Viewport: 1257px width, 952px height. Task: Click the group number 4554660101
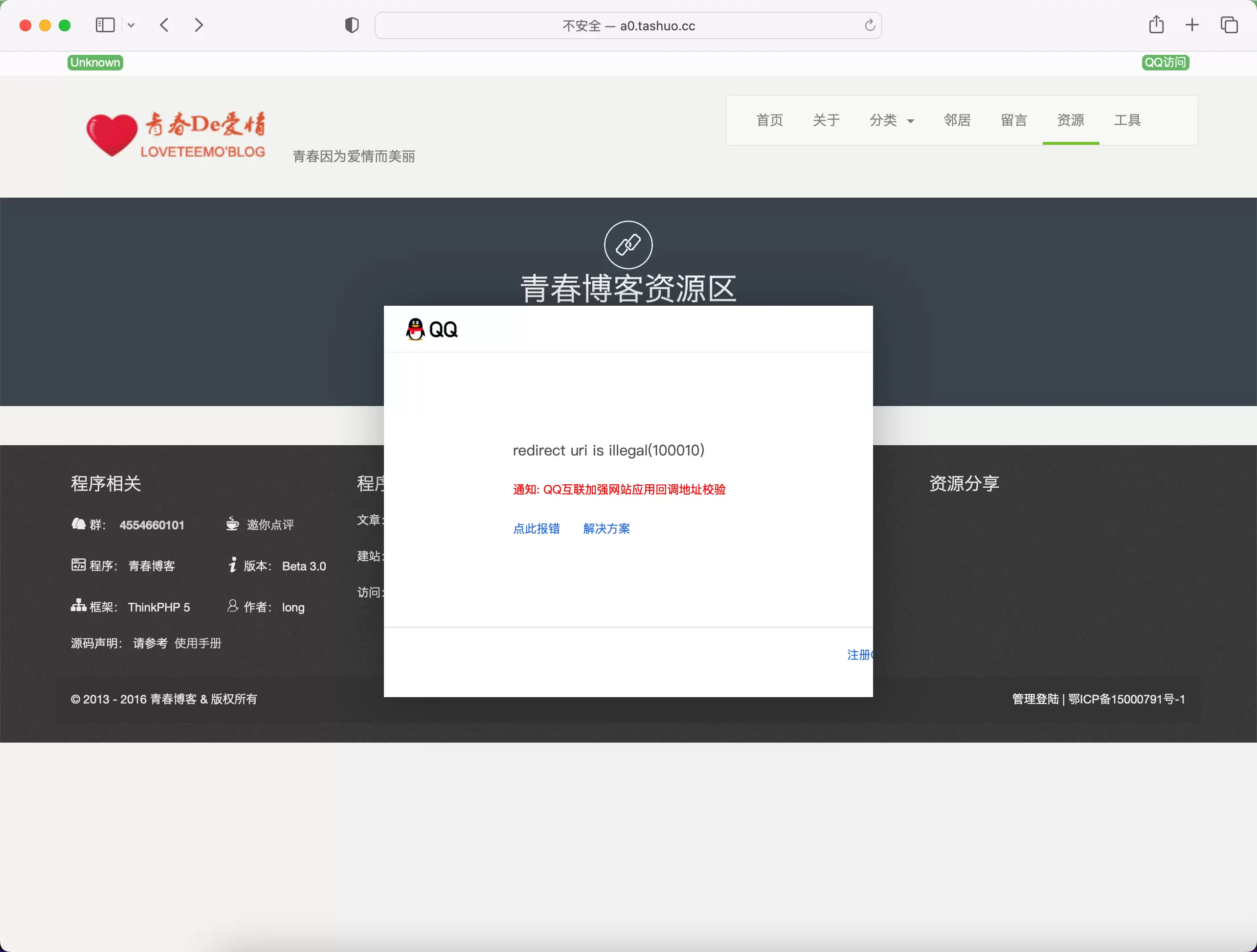(152, 525)
